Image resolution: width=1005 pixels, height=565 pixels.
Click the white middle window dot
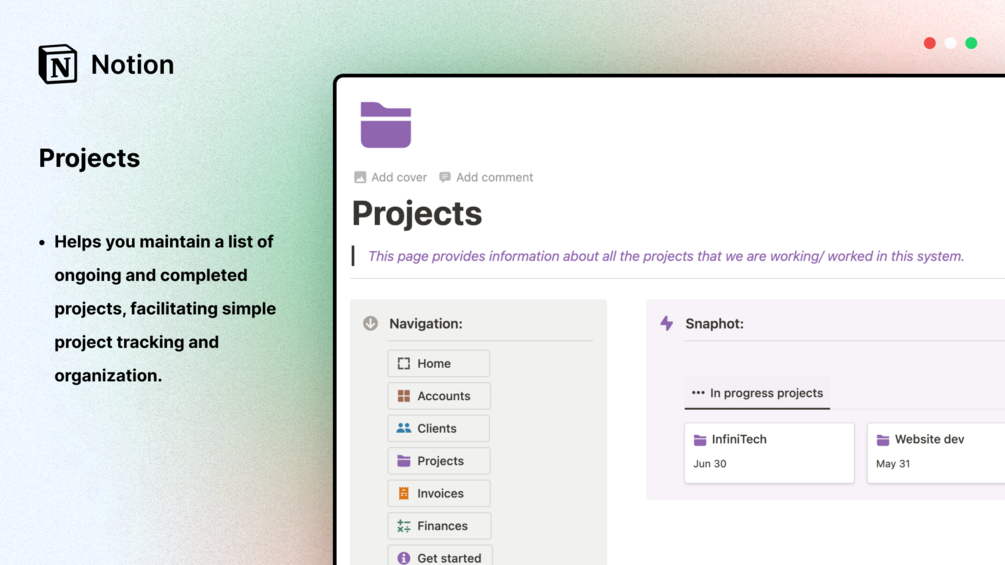click(x=951, y=43)
